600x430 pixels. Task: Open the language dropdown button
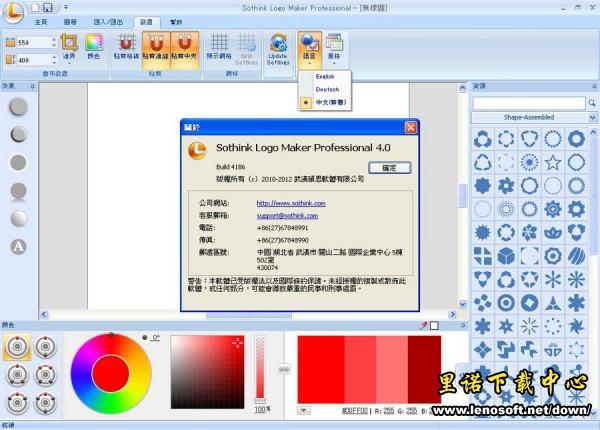click(310, 49)
